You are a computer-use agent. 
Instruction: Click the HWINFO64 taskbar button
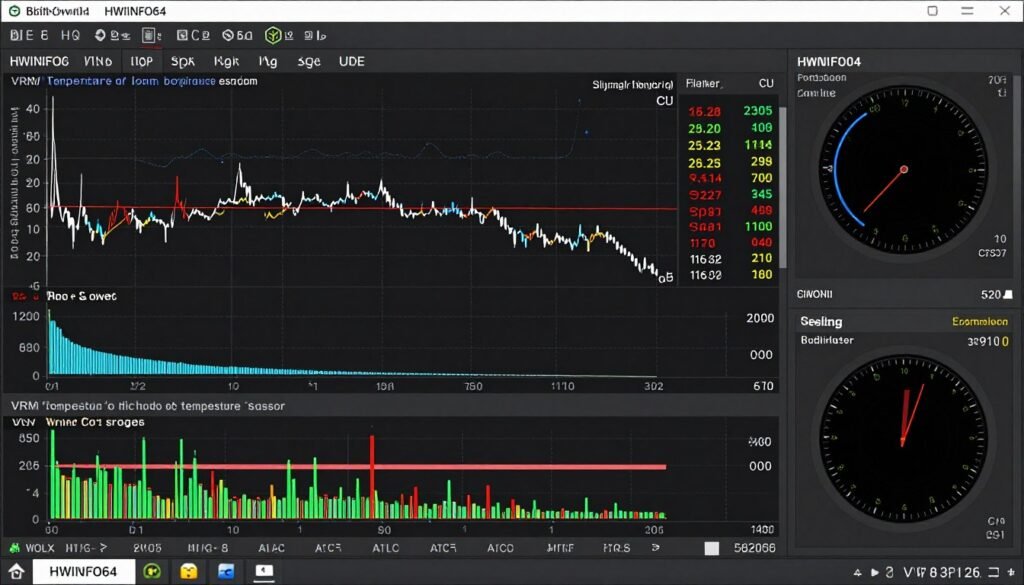84,572
